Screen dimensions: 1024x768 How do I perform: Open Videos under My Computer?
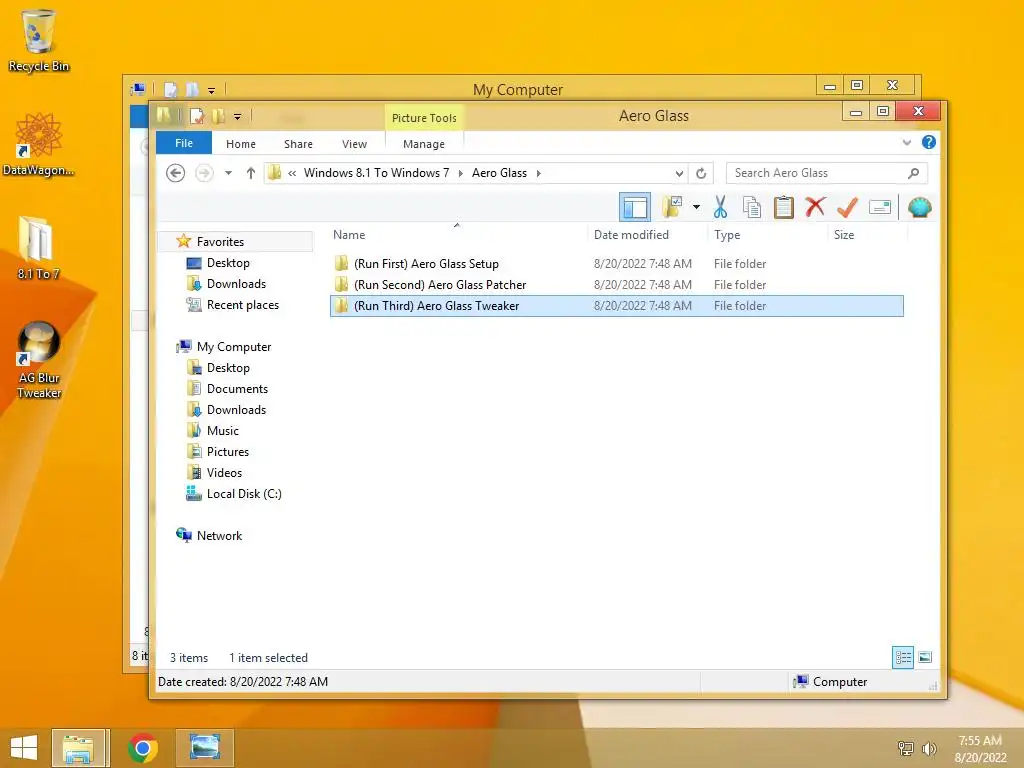[x=224, y=472]
